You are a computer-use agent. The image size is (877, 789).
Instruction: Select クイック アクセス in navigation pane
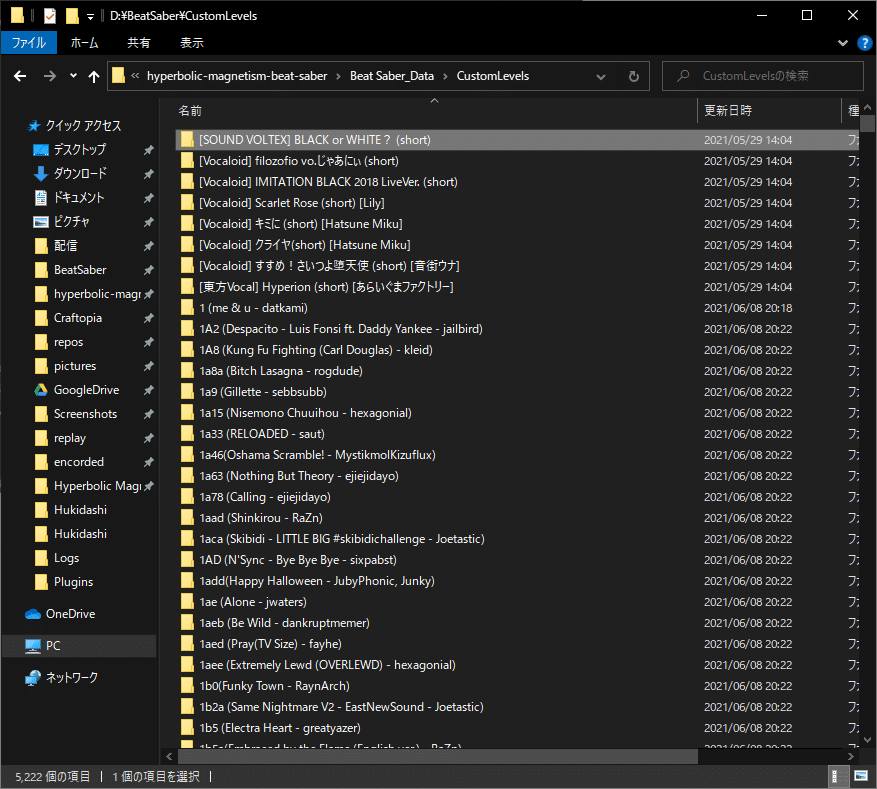[83, 126]
